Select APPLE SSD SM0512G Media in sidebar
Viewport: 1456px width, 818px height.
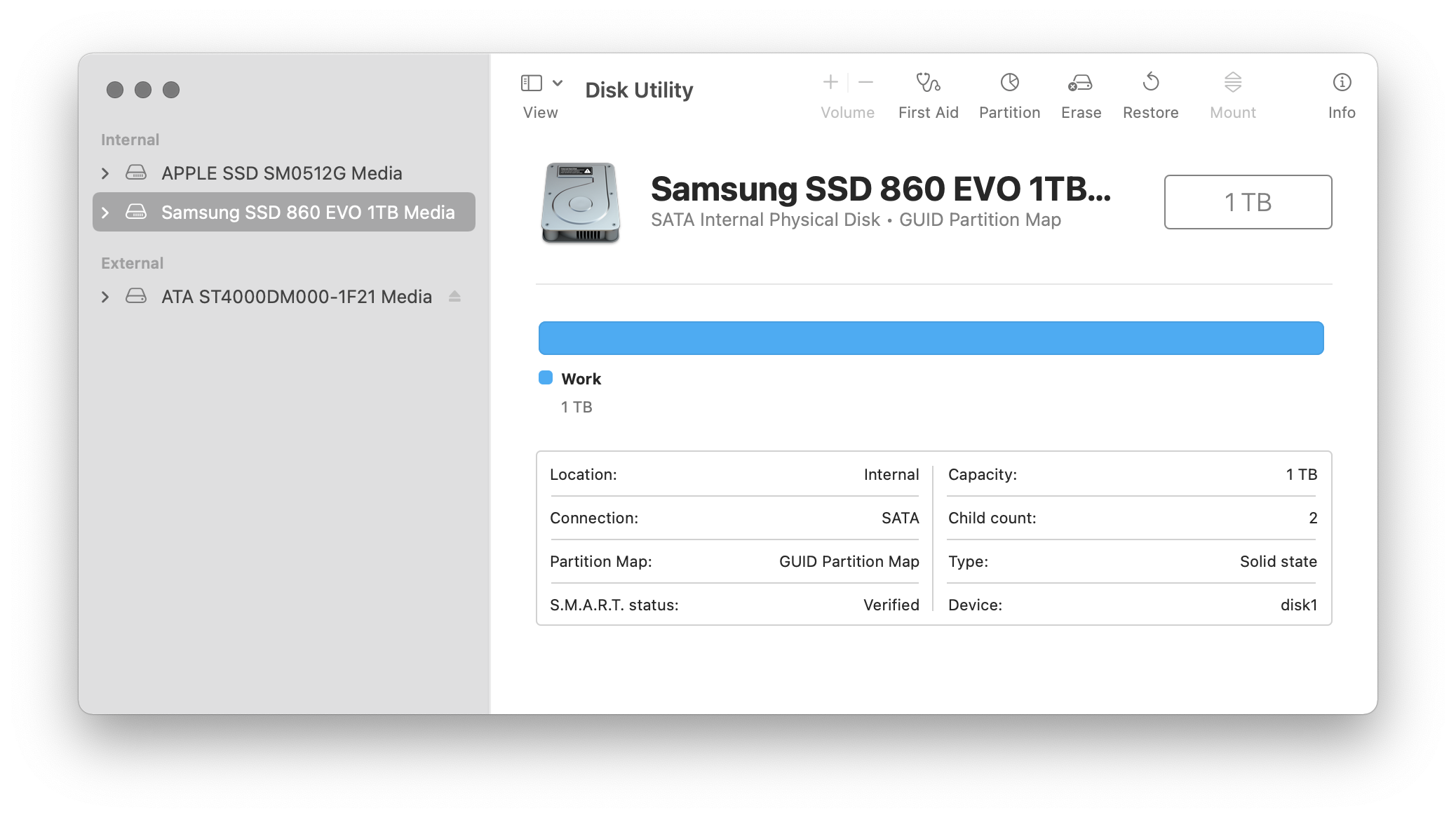(281, 173)
